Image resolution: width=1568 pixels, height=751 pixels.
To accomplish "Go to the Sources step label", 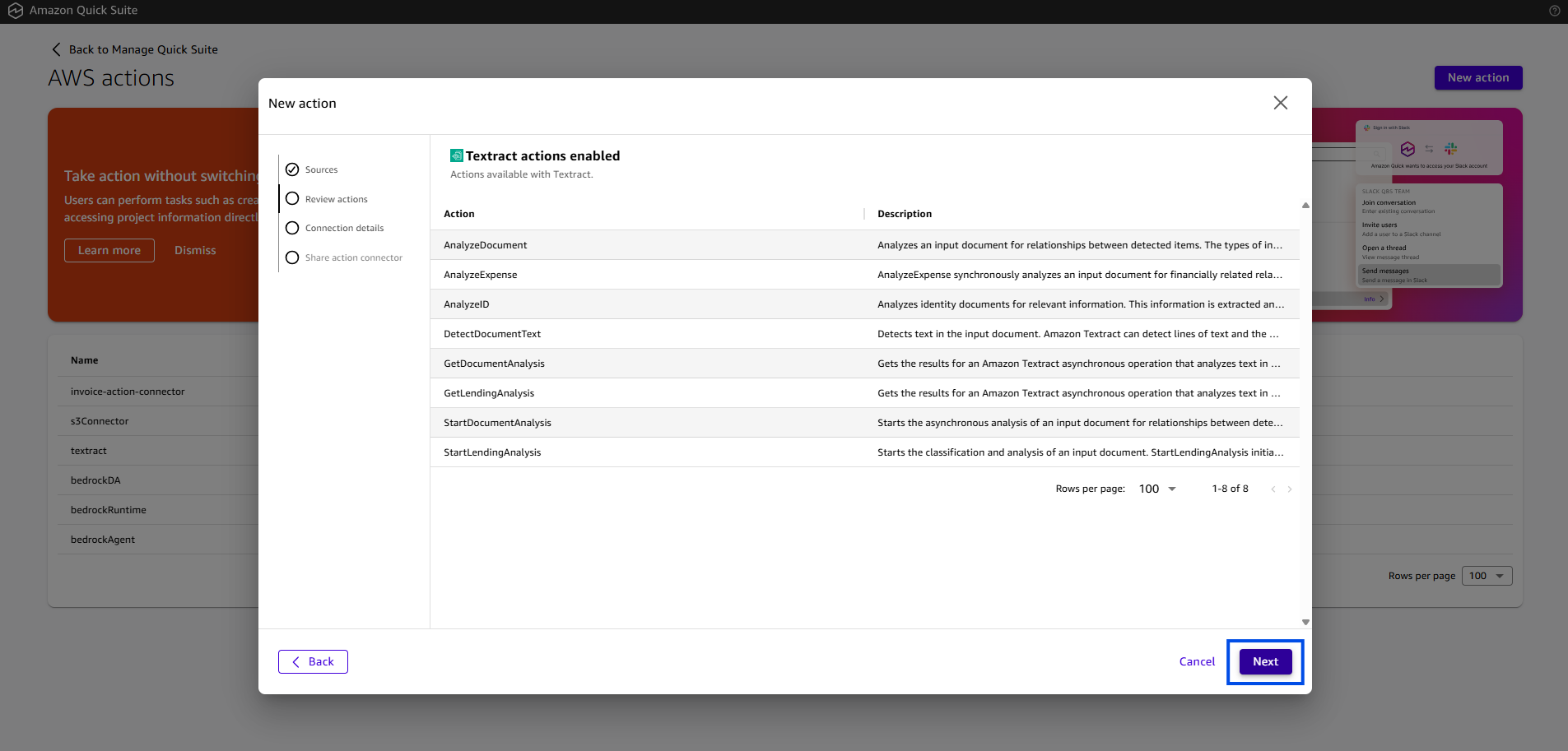I will [x=321, y=169].
